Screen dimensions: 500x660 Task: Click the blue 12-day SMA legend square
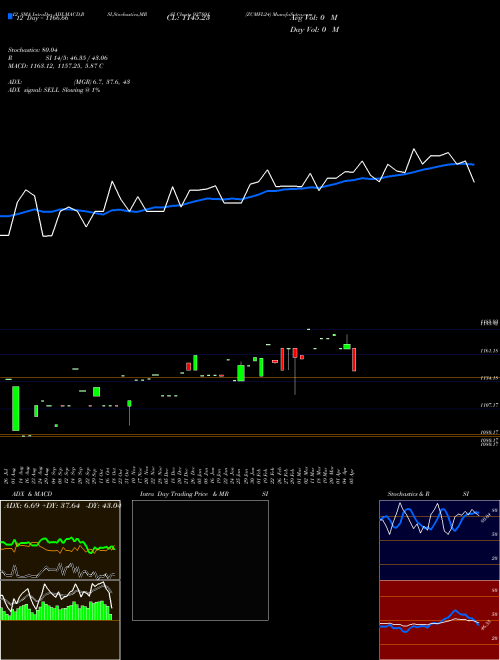click(x=10, y=16)
